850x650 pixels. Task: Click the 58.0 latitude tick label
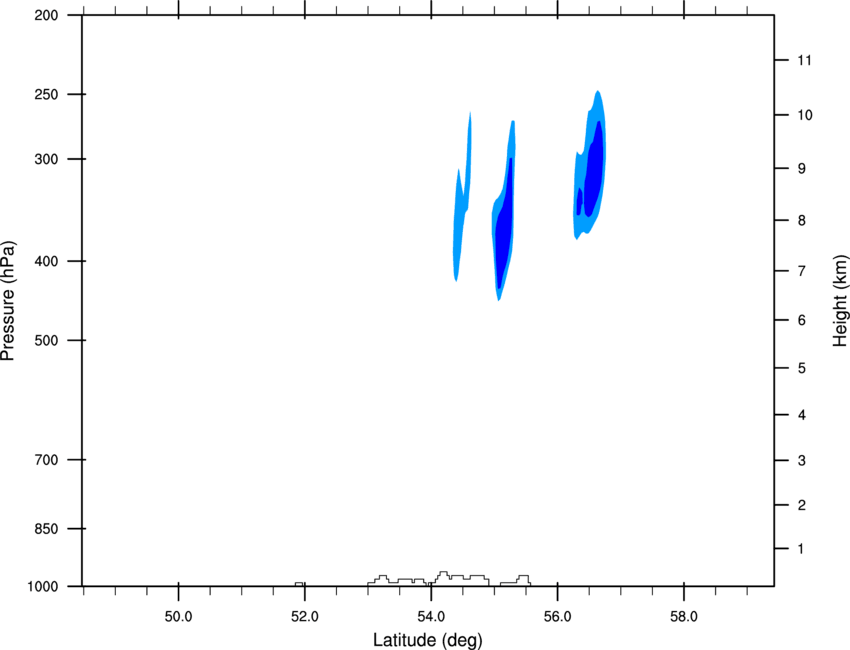click(x=684, y=617)
